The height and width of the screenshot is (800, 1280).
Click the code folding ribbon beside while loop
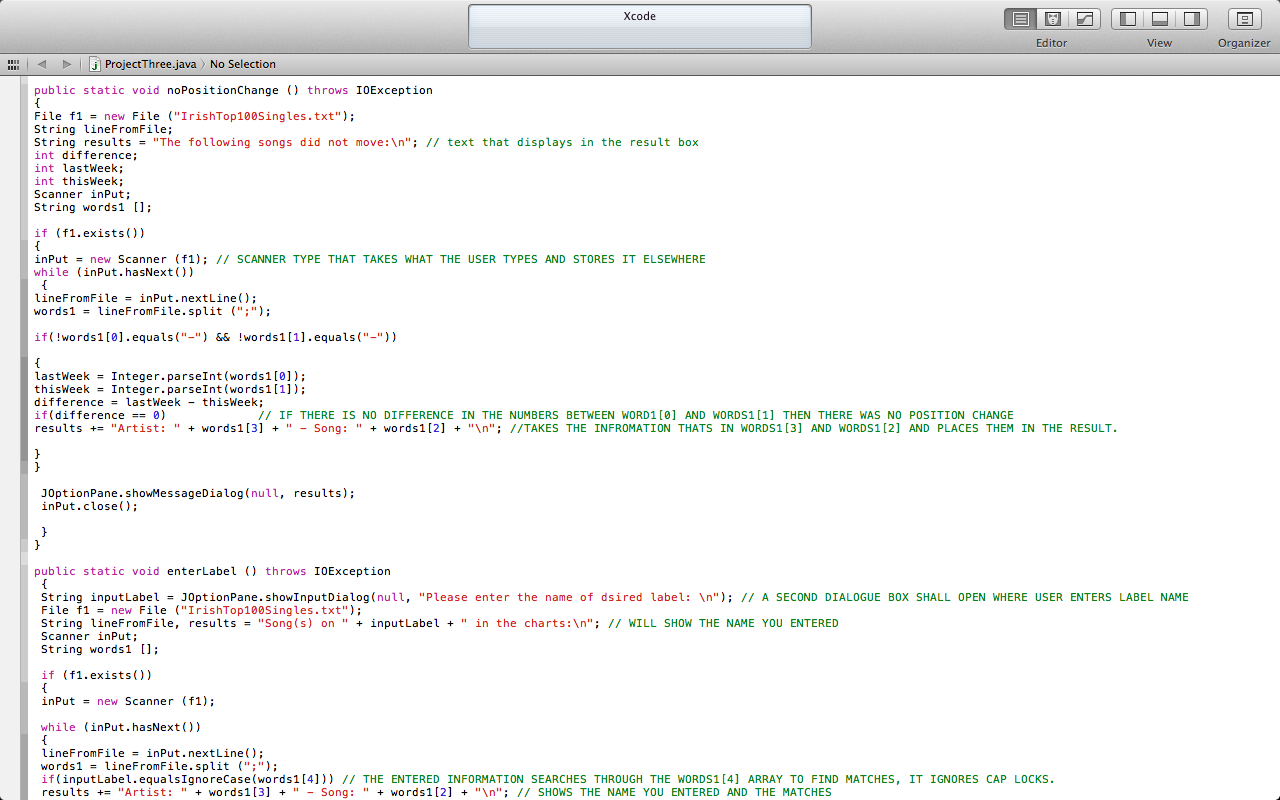24,272
